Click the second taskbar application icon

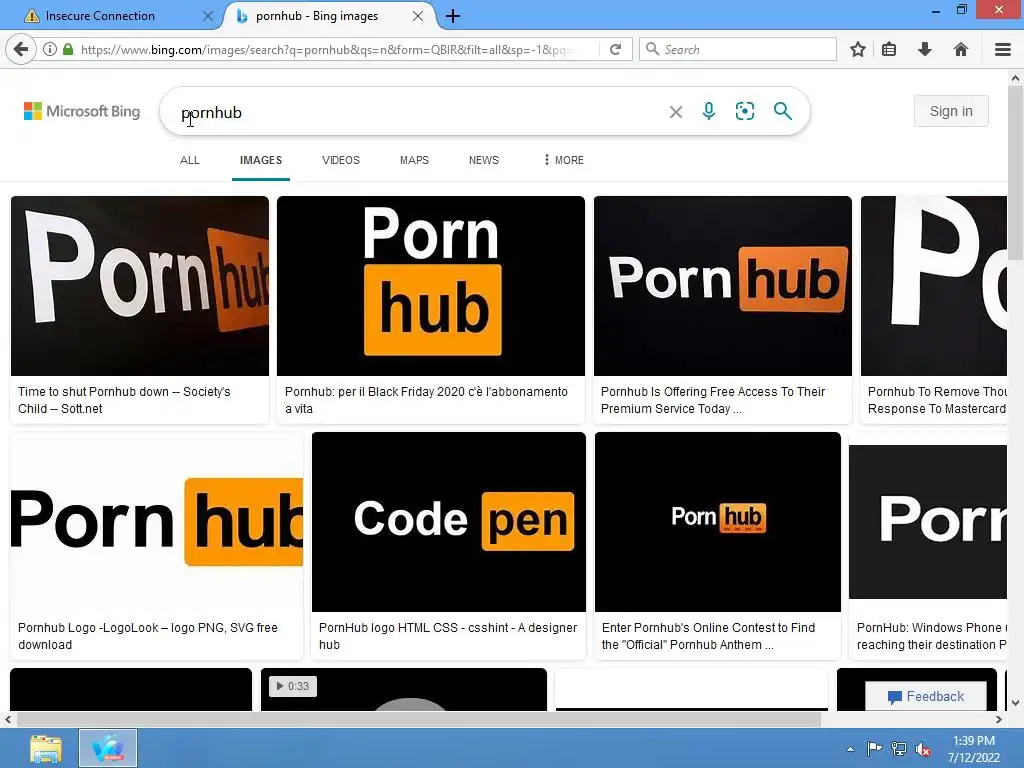click(108, 748)
